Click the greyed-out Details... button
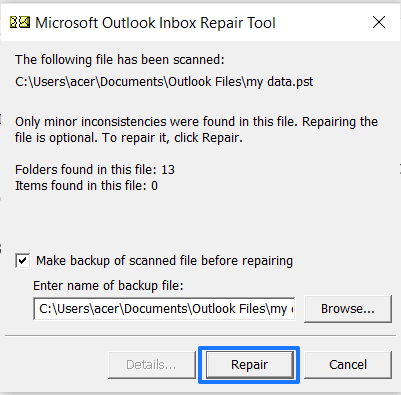Image resolution: width=401 pixels, height=395 pixels. click(x=151, y=365)
